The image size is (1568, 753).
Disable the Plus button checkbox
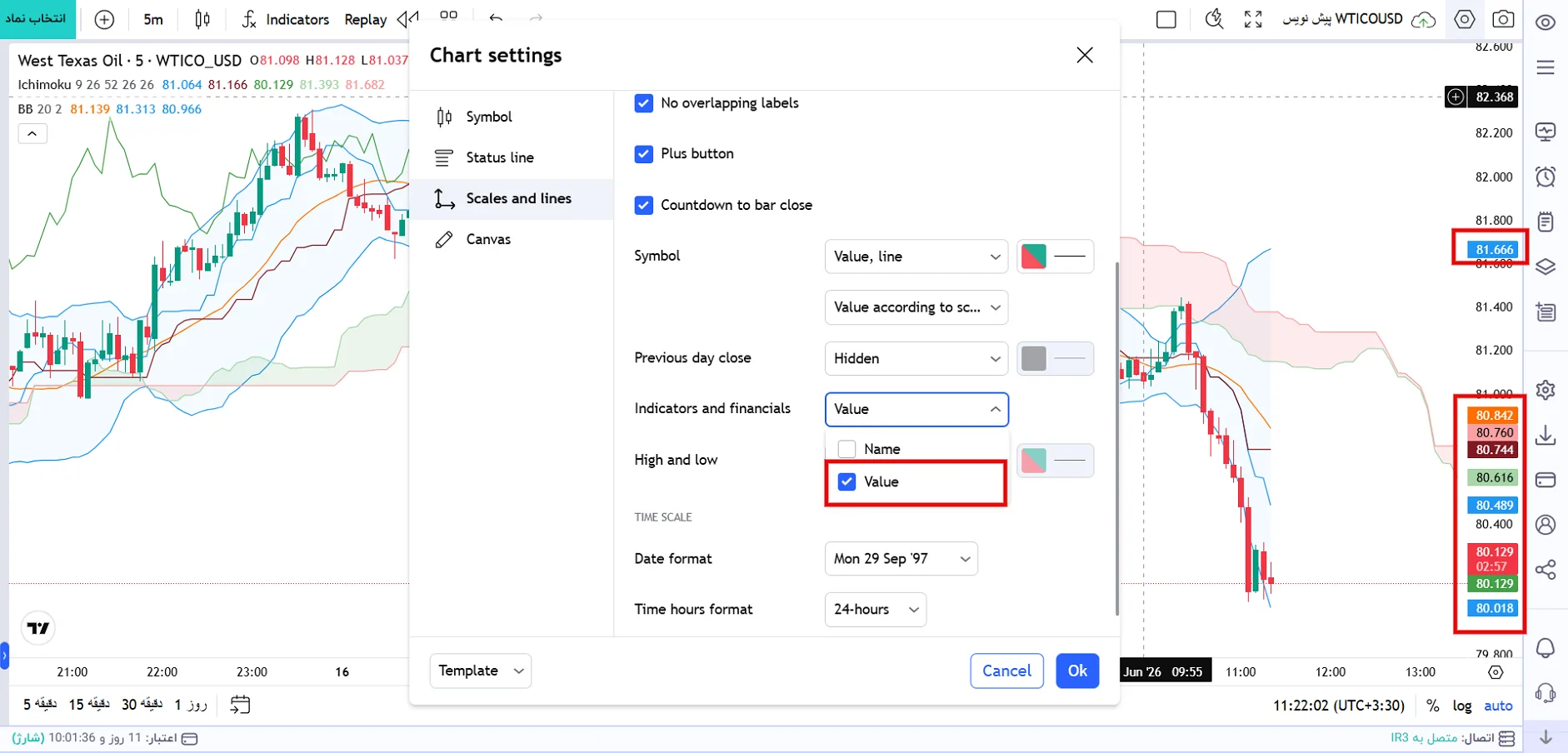coord(643,154)
